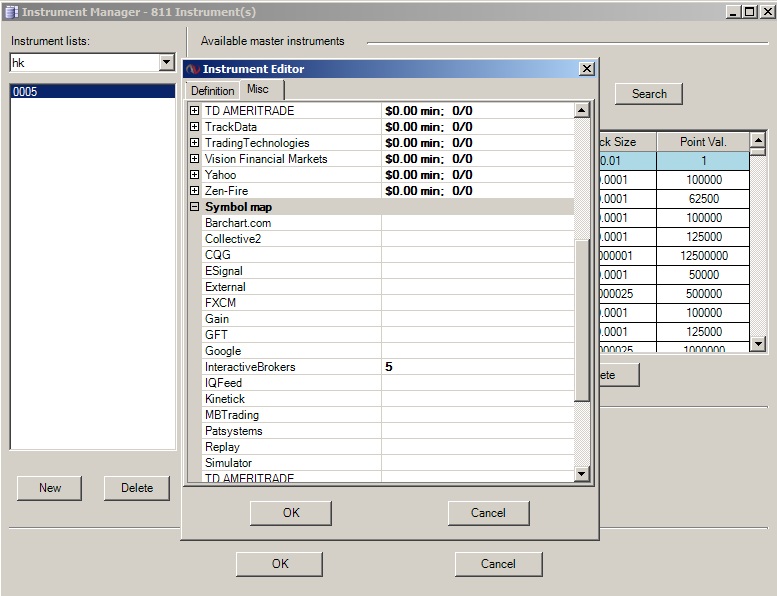Click the ESignal symbol map value field
The image size is (777, 596).
click(x=478, y=271)
